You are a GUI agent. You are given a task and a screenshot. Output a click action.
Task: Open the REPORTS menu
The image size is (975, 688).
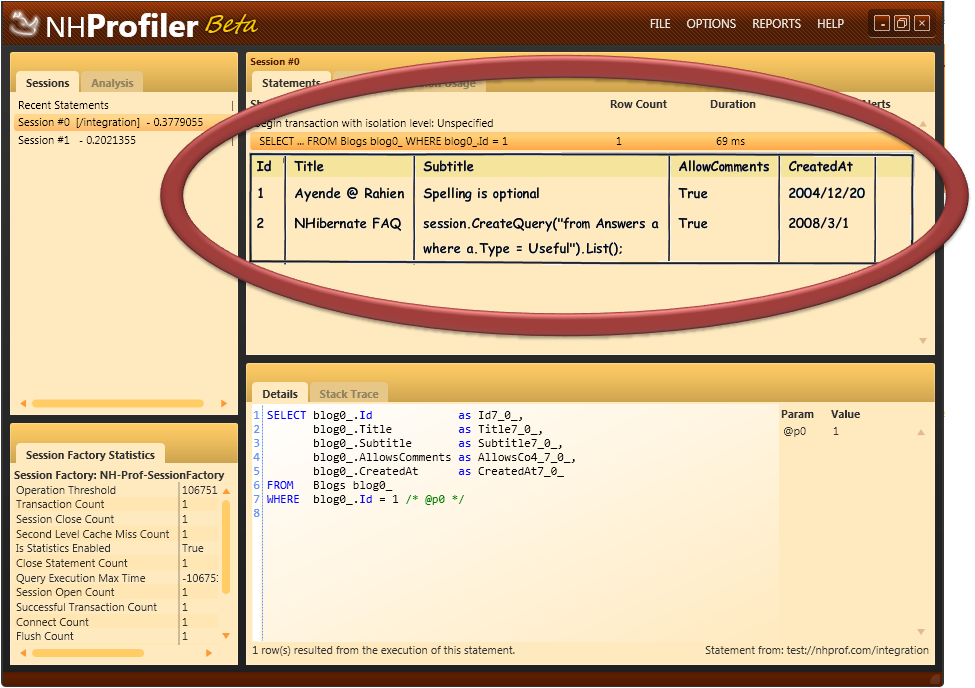[x=776, y=24]
